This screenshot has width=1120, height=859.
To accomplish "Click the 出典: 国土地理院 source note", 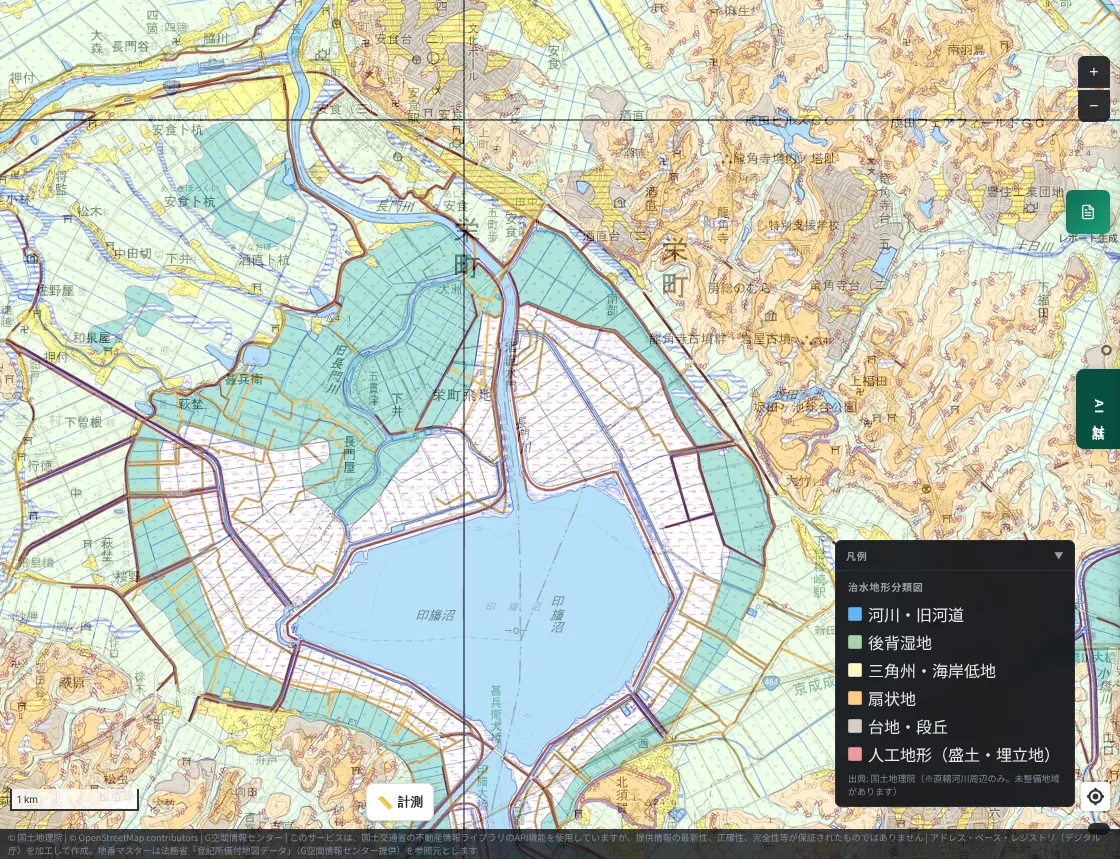I will (x=953, y=785).
